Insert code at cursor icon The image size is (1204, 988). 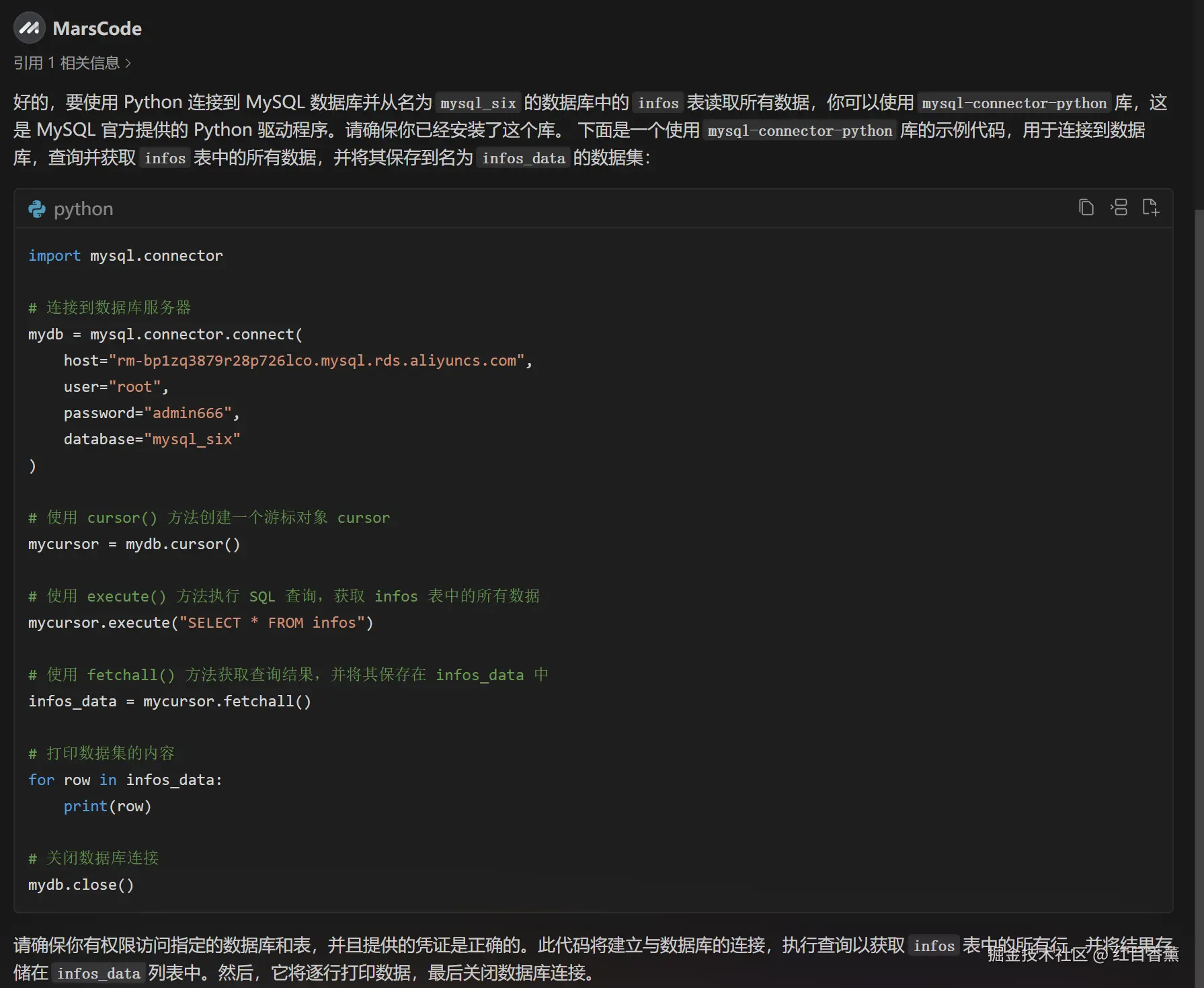point(1119,208)
